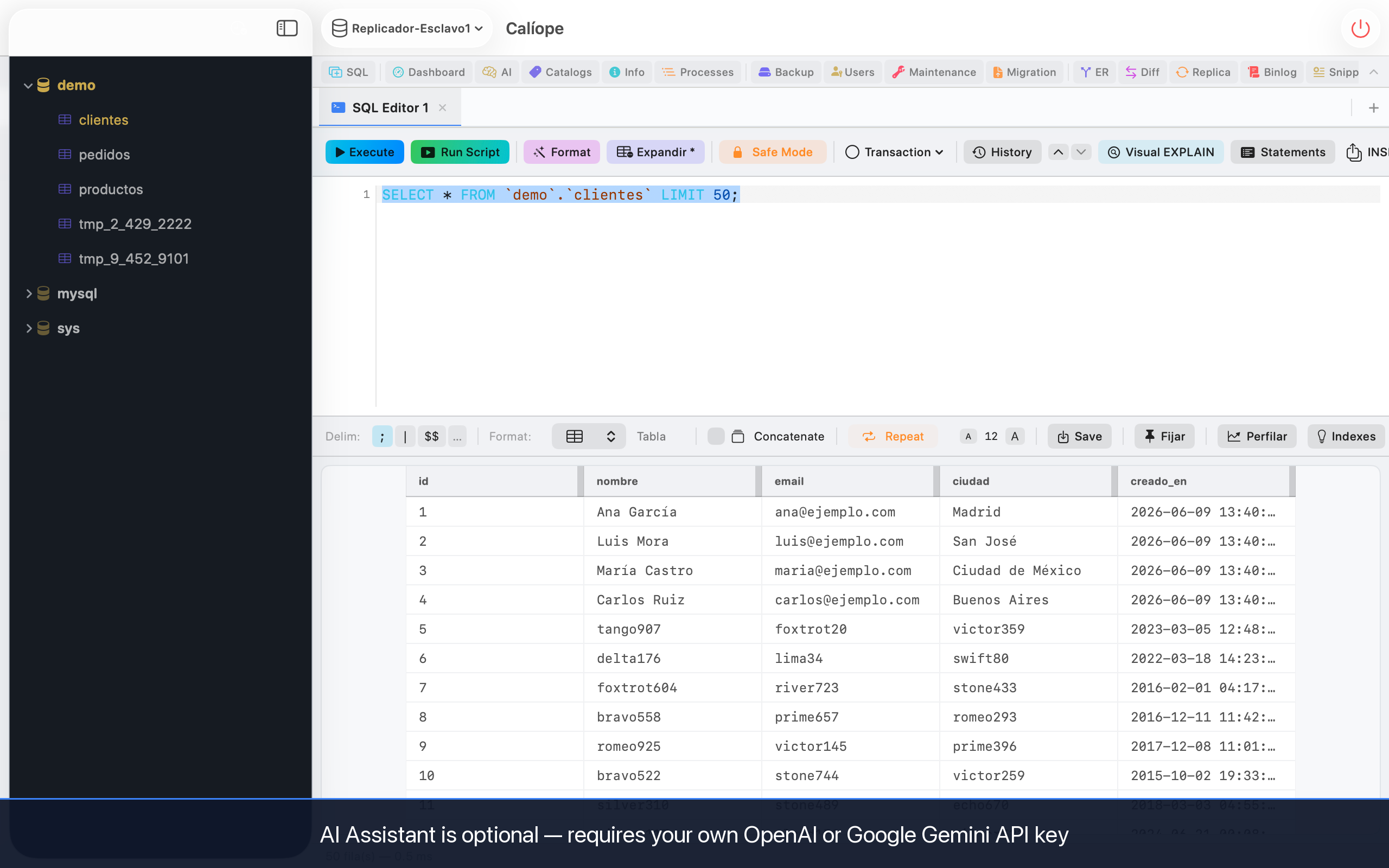Expand the sys database node
Viewport: 1389px width, 868px height.
click(28, 328)
